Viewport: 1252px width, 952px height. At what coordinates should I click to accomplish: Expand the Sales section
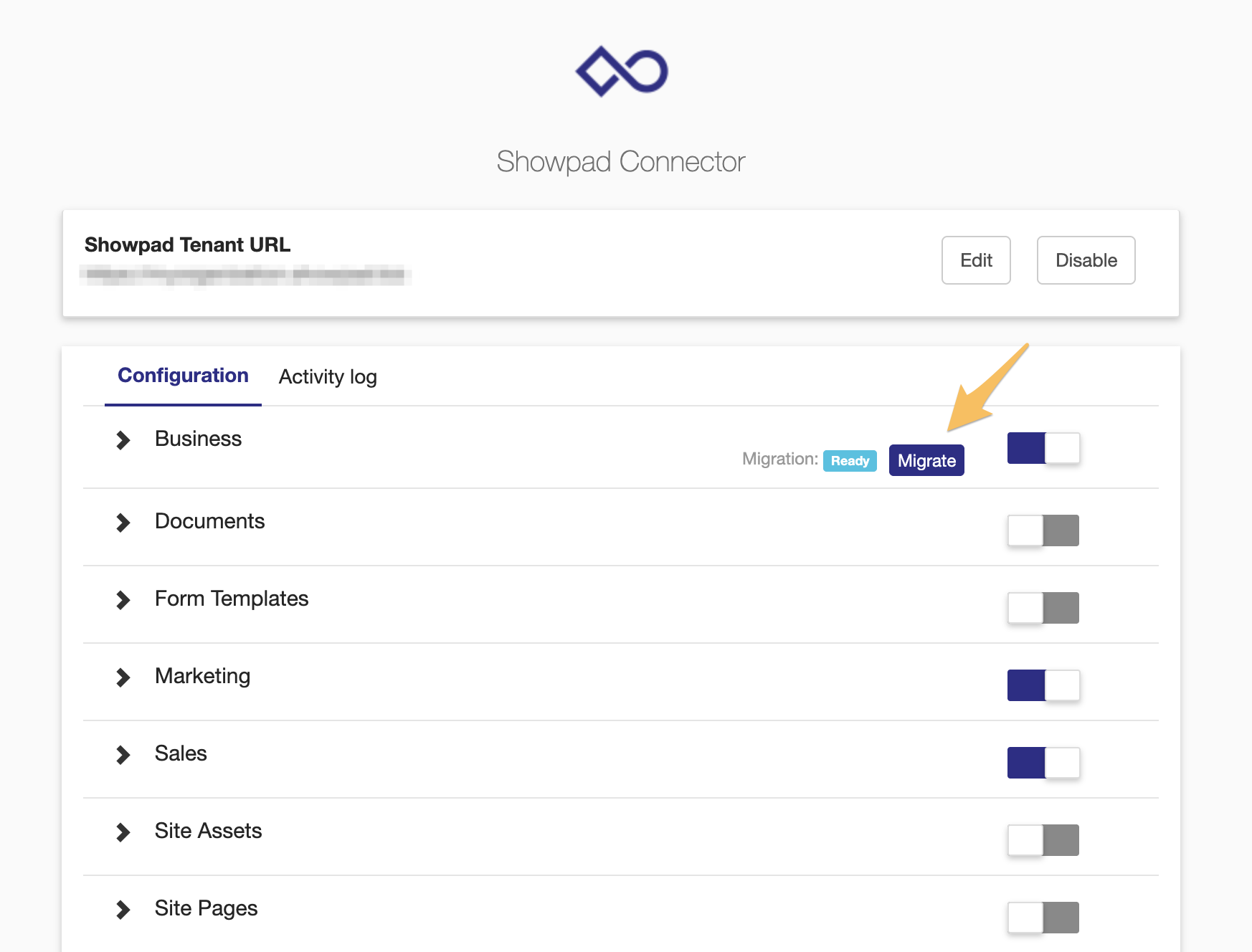click(123, 754)
